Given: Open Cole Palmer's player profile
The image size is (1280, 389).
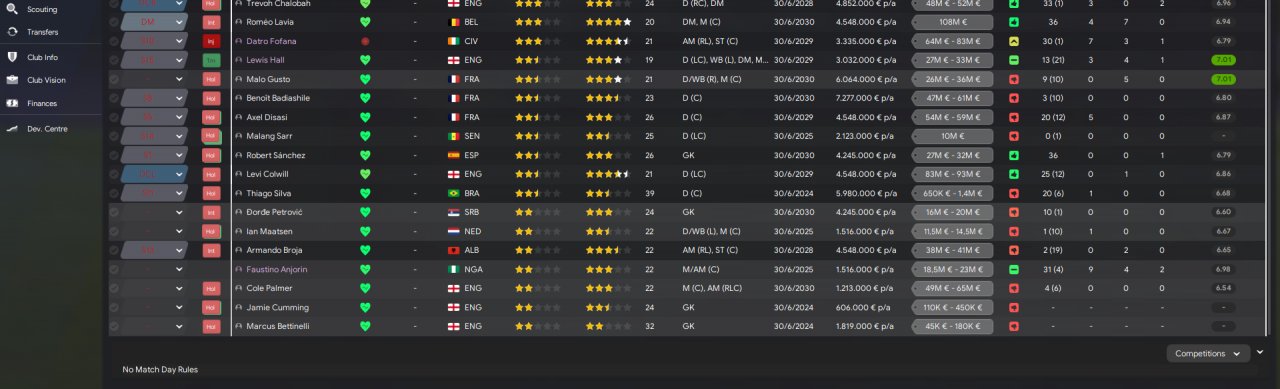Looking at the screenshot, I should pyautogui.click(x=269, y=288).
